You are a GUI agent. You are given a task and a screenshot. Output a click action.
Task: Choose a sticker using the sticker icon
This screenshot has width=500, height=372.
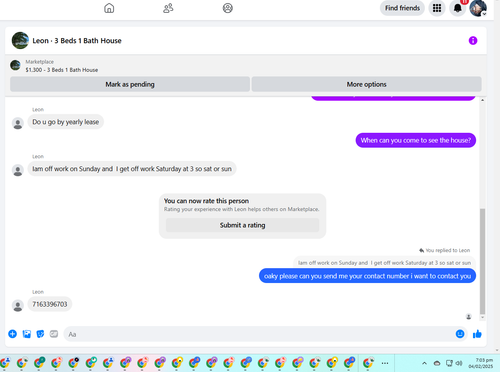click(40, 334)
